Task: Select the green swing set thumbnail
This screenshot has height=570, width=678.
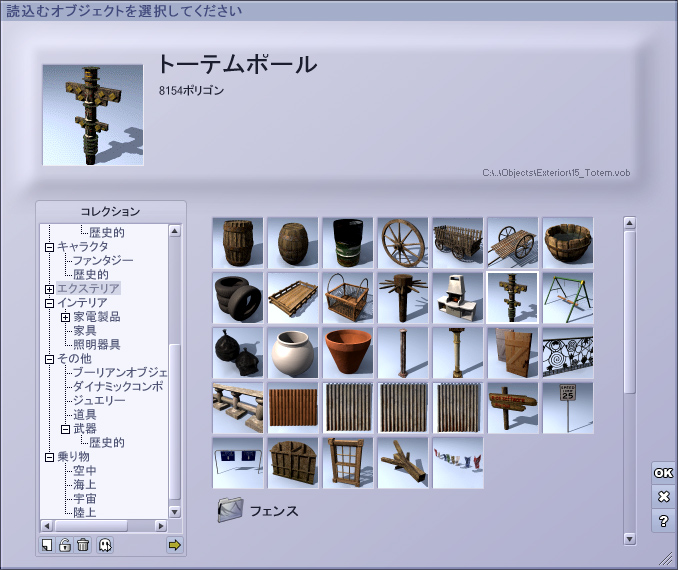Action: pos(568,298)
